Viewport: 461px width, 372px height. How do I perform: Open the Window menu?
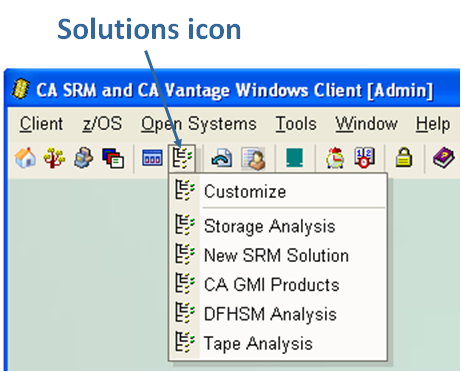click(366, 124)
